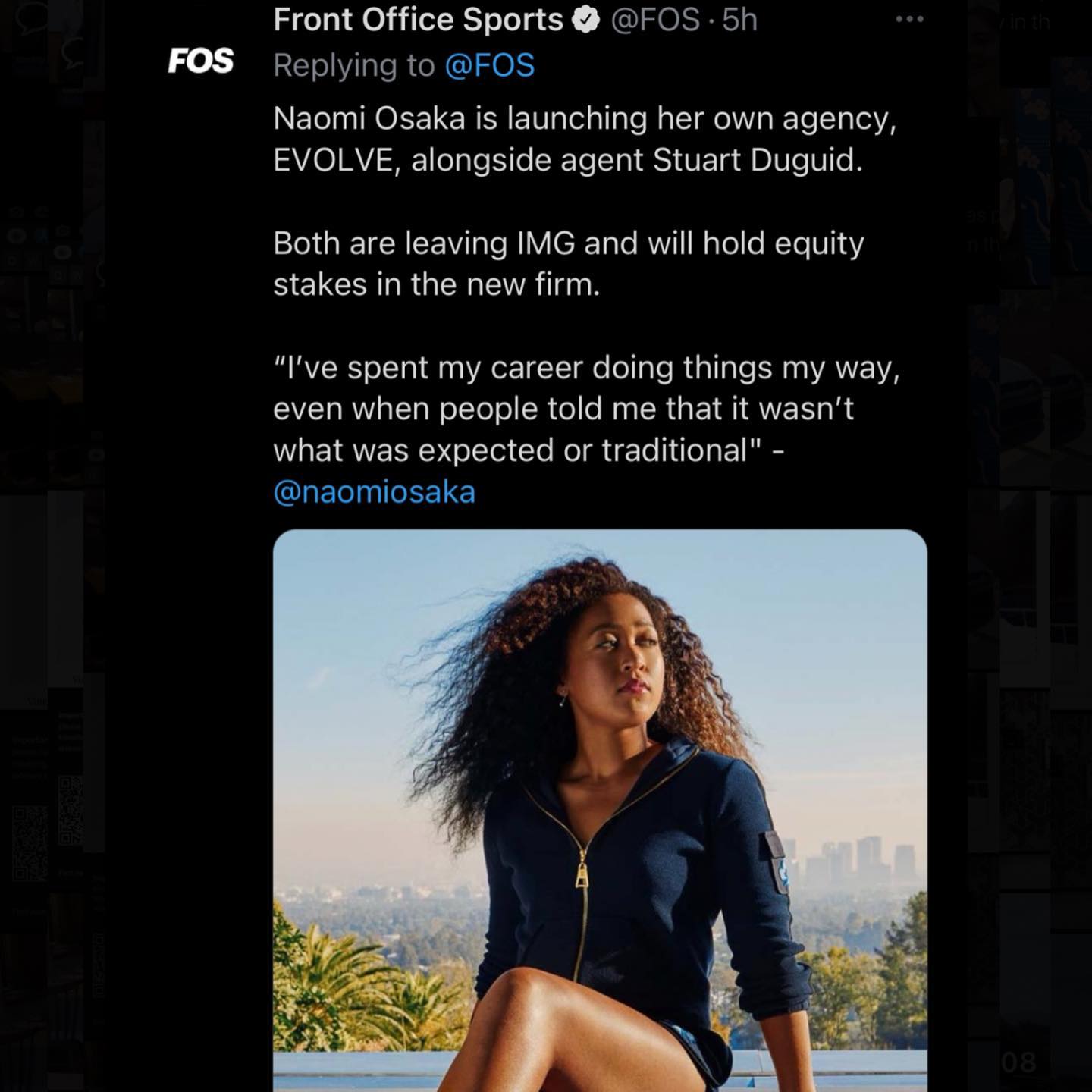The image size is (1092, 1092).
Task: Click the 'Replying to' label
Action: pyautogui.click(x=354, y=65)
